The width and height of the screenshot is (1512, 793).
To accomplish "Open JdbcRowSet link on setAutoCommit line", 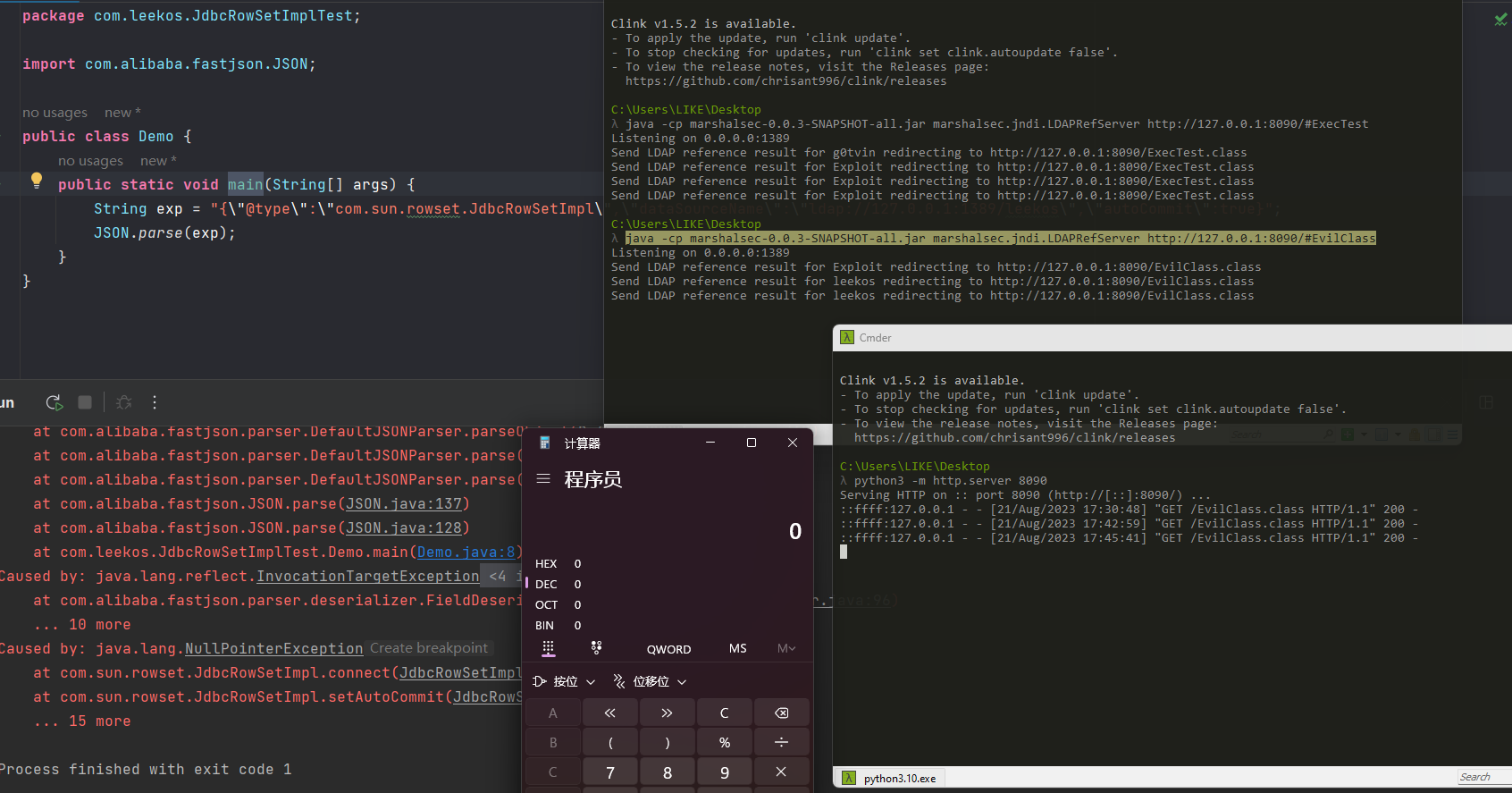I will 487,697.
